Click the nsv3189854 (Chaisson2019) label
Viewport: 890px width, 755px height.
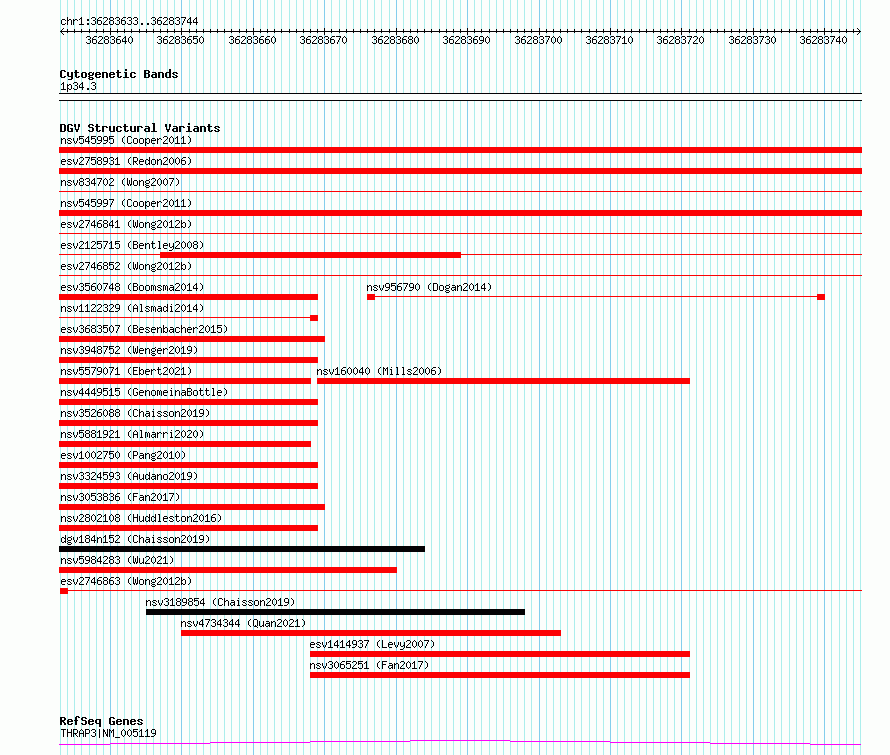point(220,602)
